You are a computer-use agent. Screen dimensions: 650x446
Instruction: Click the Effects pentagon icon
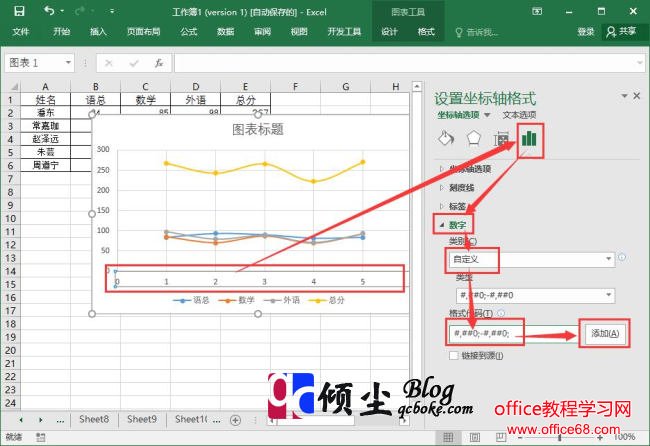pos(473,138)
